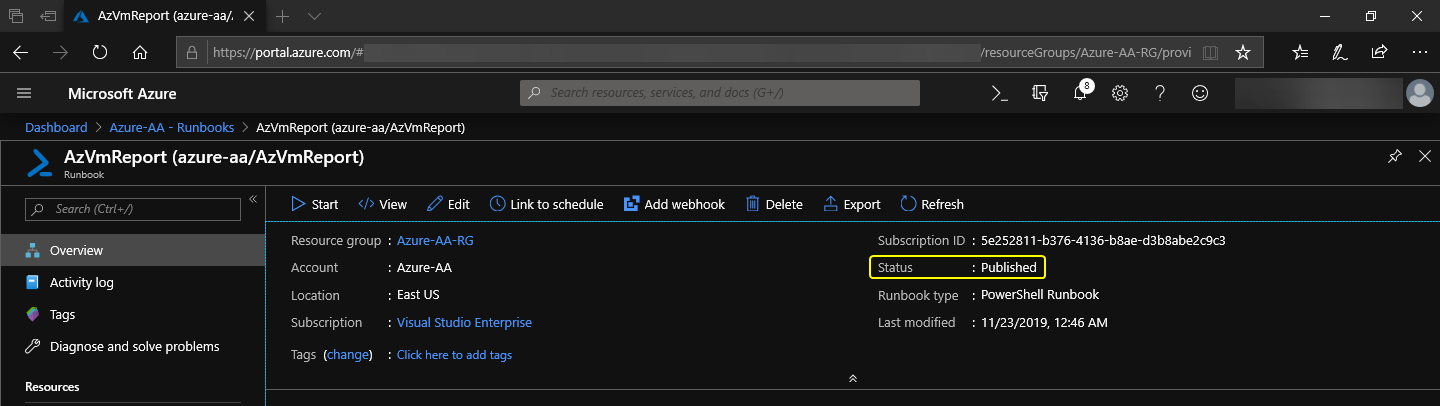Pin the runbook blade to dashboard
The width and height of the screenshot is (1440, 406).
coord(1394,157)
